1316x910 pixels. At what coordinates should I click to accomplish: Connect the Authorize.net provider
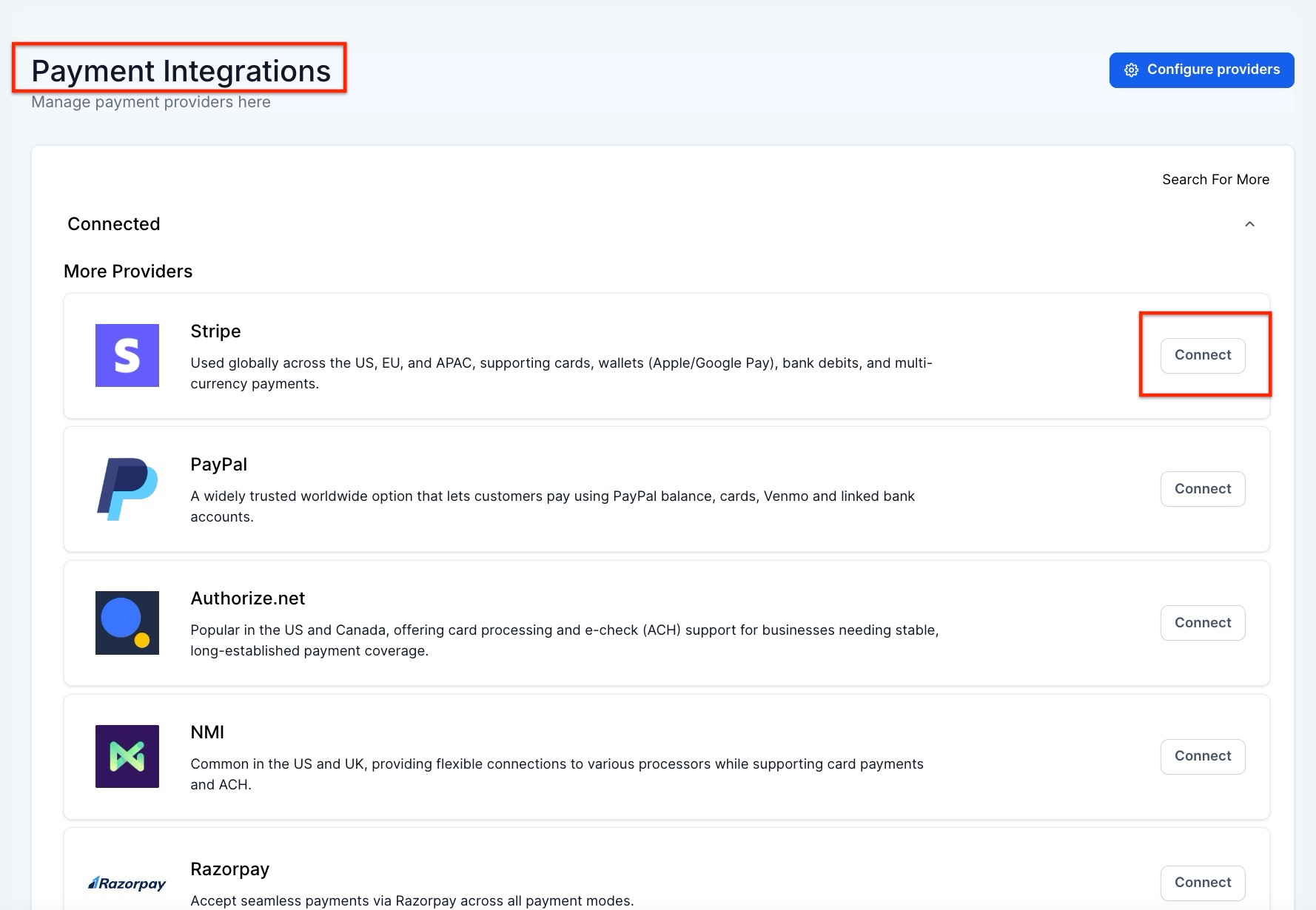click(x=1203, y=623)
